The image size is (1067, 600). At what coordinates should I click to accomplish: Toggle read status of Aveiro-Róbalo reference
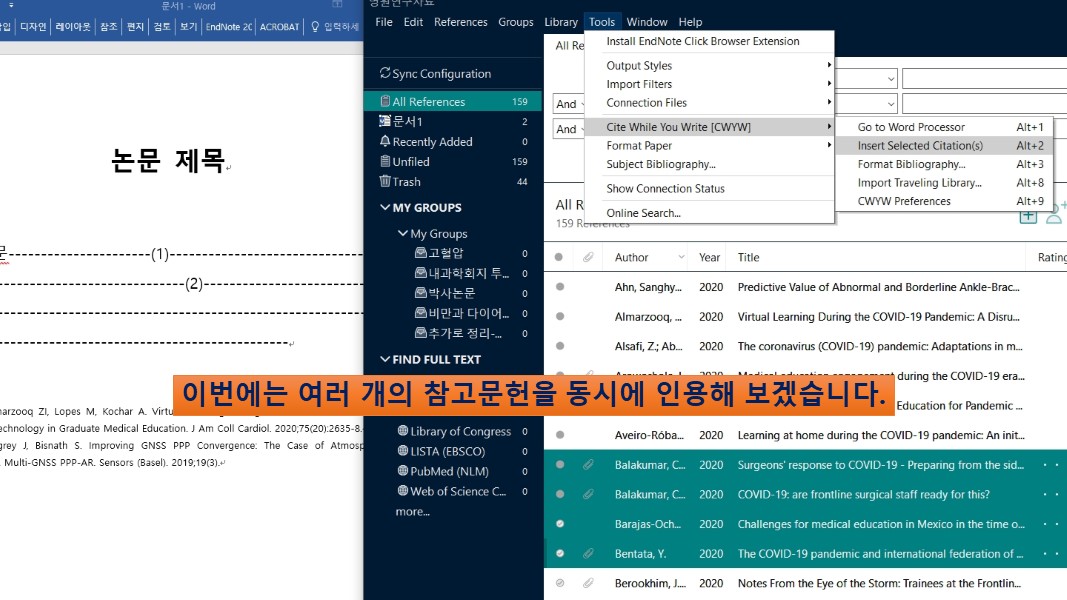click(x=560, y=435)
